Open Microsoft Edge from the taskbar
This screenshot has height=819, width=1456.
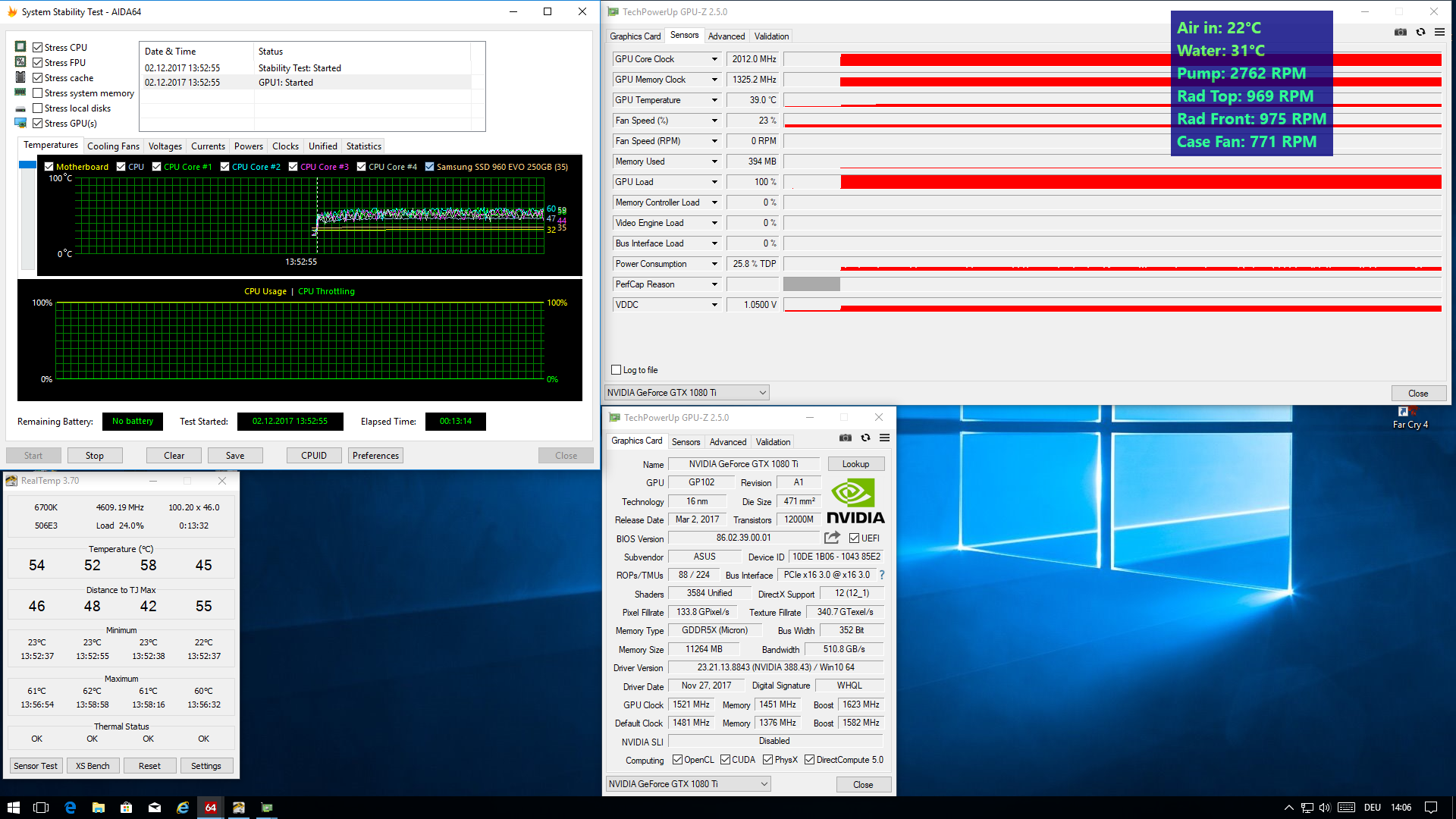(x=70, y=808)
